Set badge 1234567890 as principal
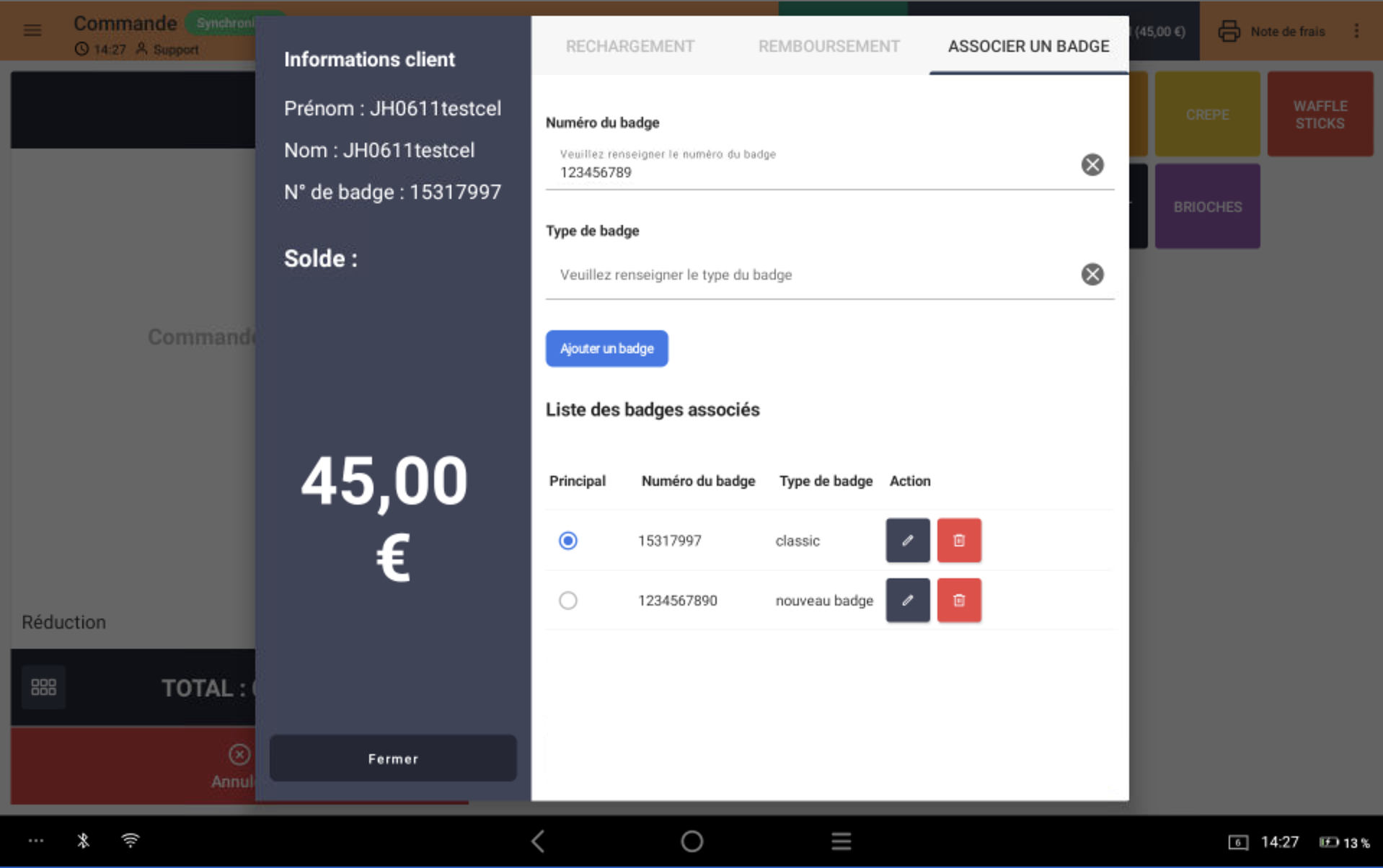The height and width of the screenshot is (868, 1383). coord(568,601)
